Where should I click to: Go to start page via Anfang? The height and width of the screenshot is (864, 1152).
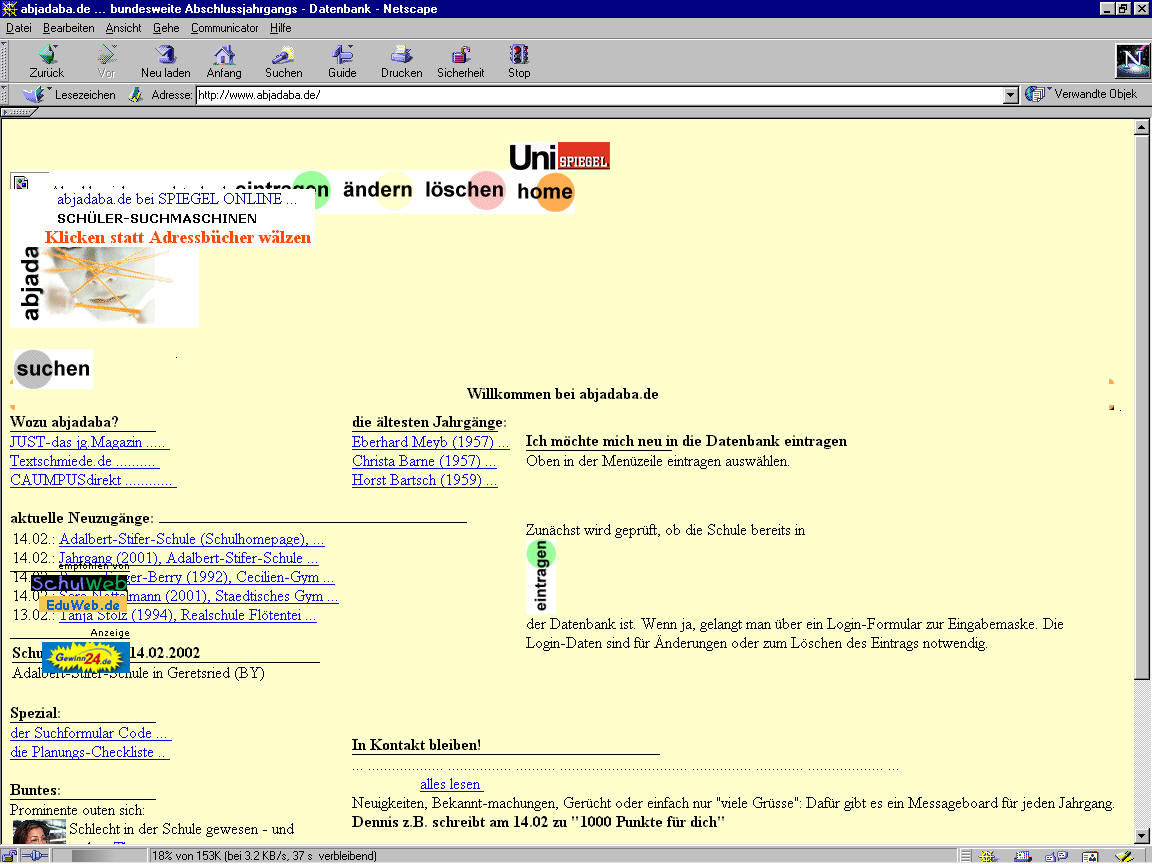coord(224,55)
